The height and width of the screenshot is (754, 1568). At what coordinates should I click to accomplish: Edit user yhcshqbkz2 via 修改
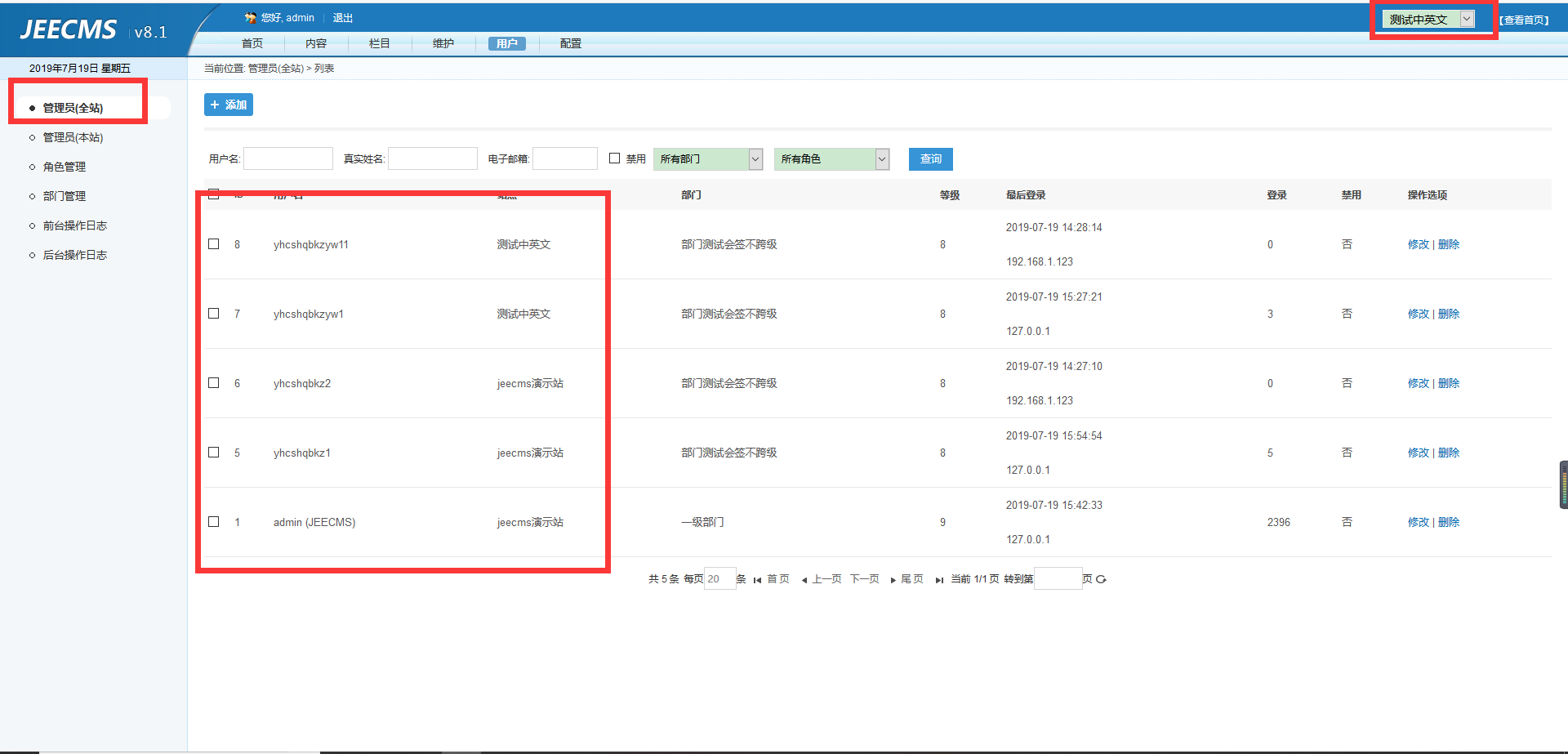(1419, 383)
